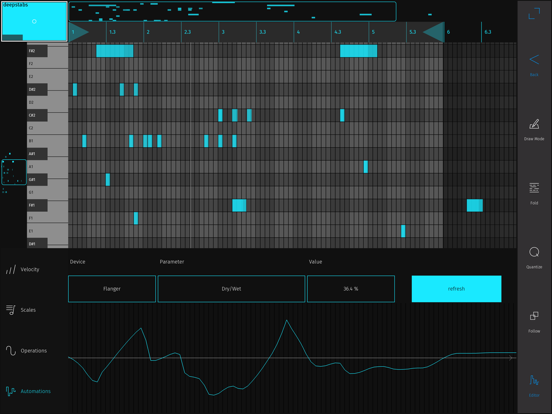This screenshot has width=552, height=414.
Task: Click the Back arrow icon
Action: tap(534, 59)
